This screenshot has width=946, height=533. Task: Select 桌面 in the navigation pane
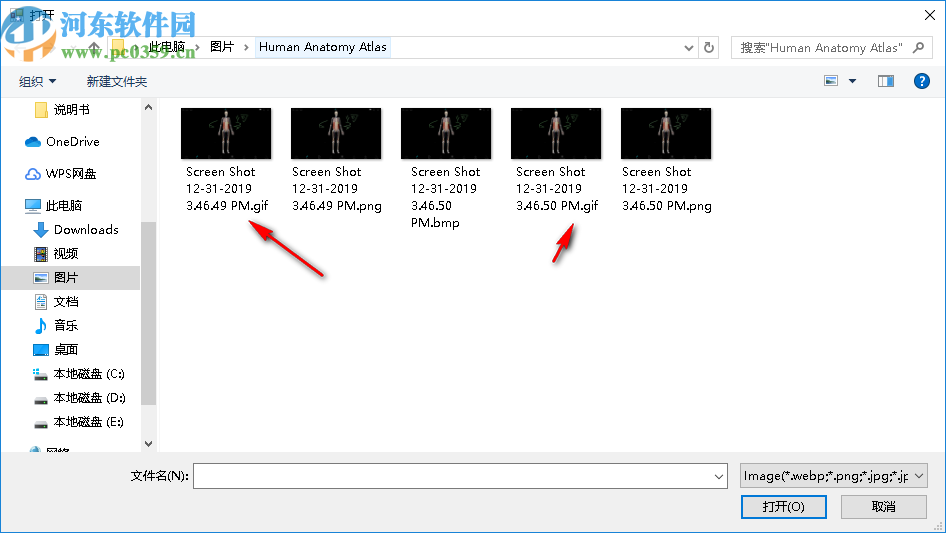[x=66, y=349]
